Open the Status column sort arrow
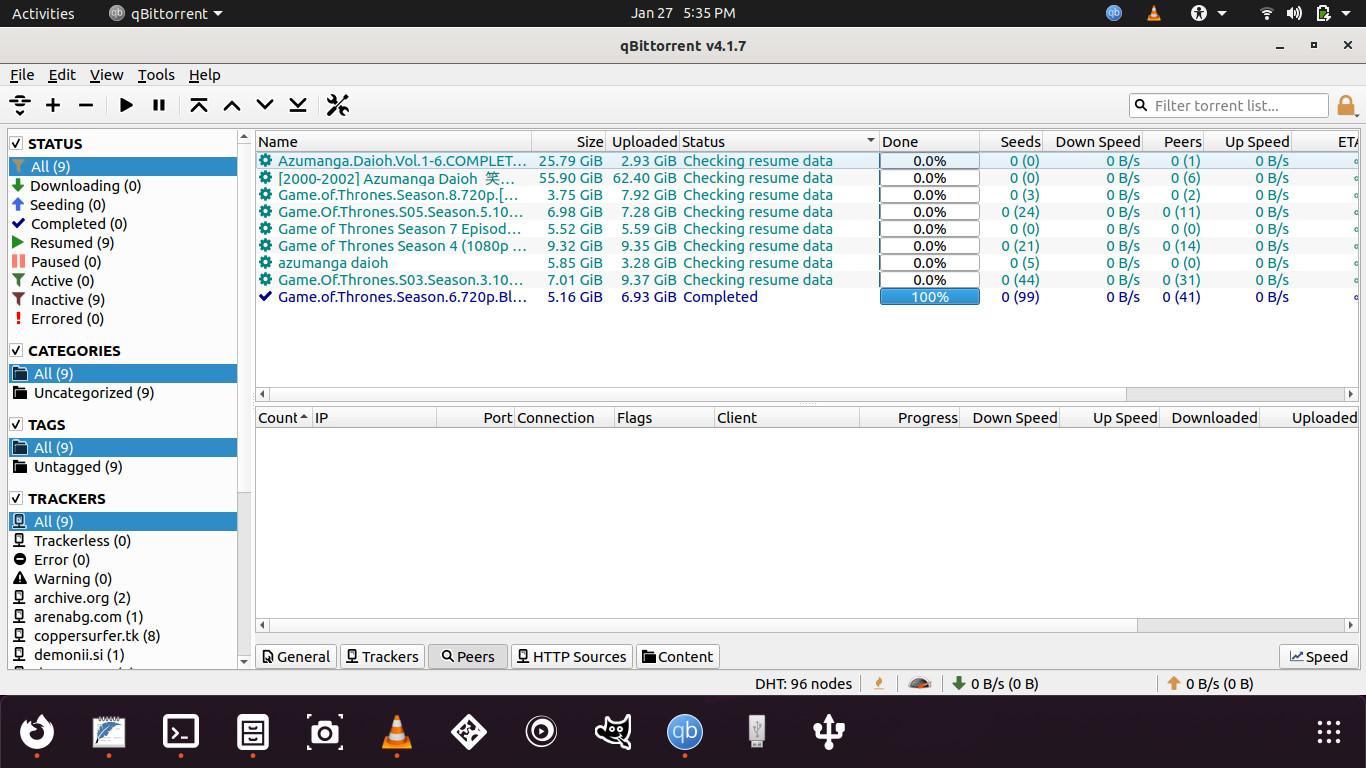This screenshot has width=1366, height=768. tap(871, 141)
